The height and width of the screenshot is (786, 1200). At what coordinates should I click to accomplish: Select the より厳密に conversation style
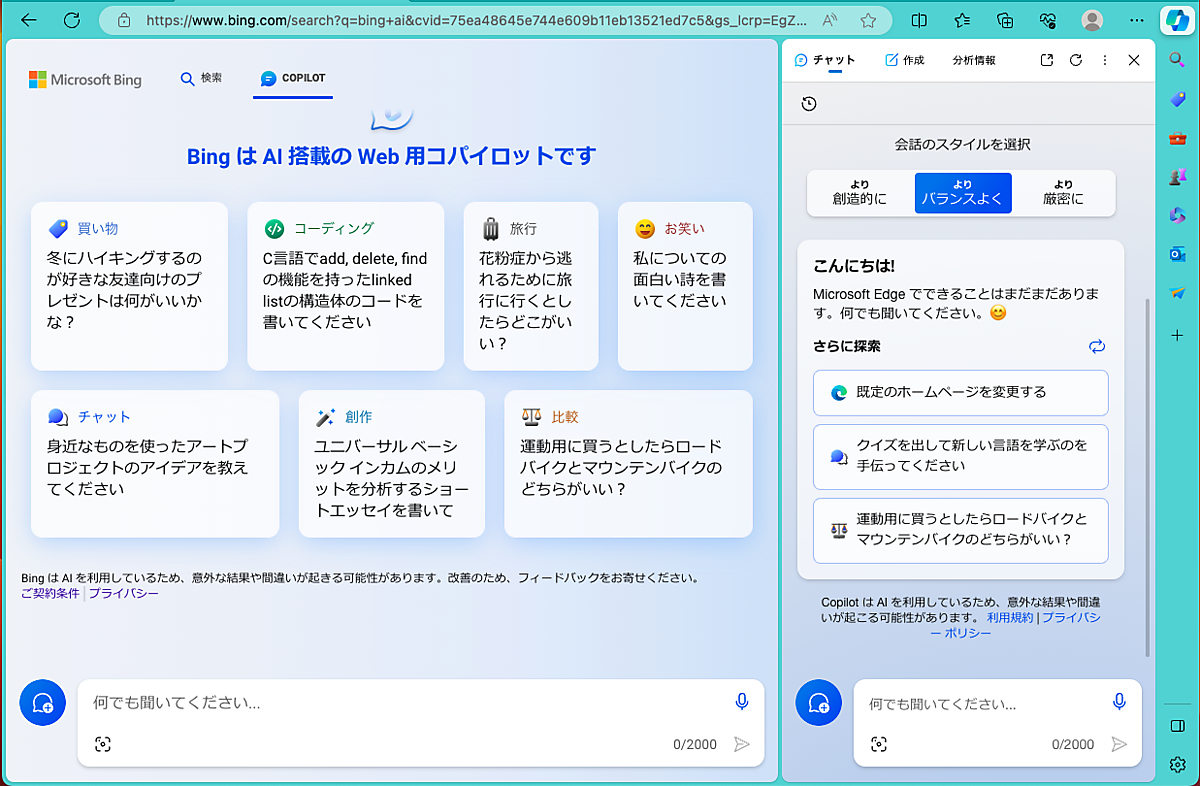(x=1063, y=192)
